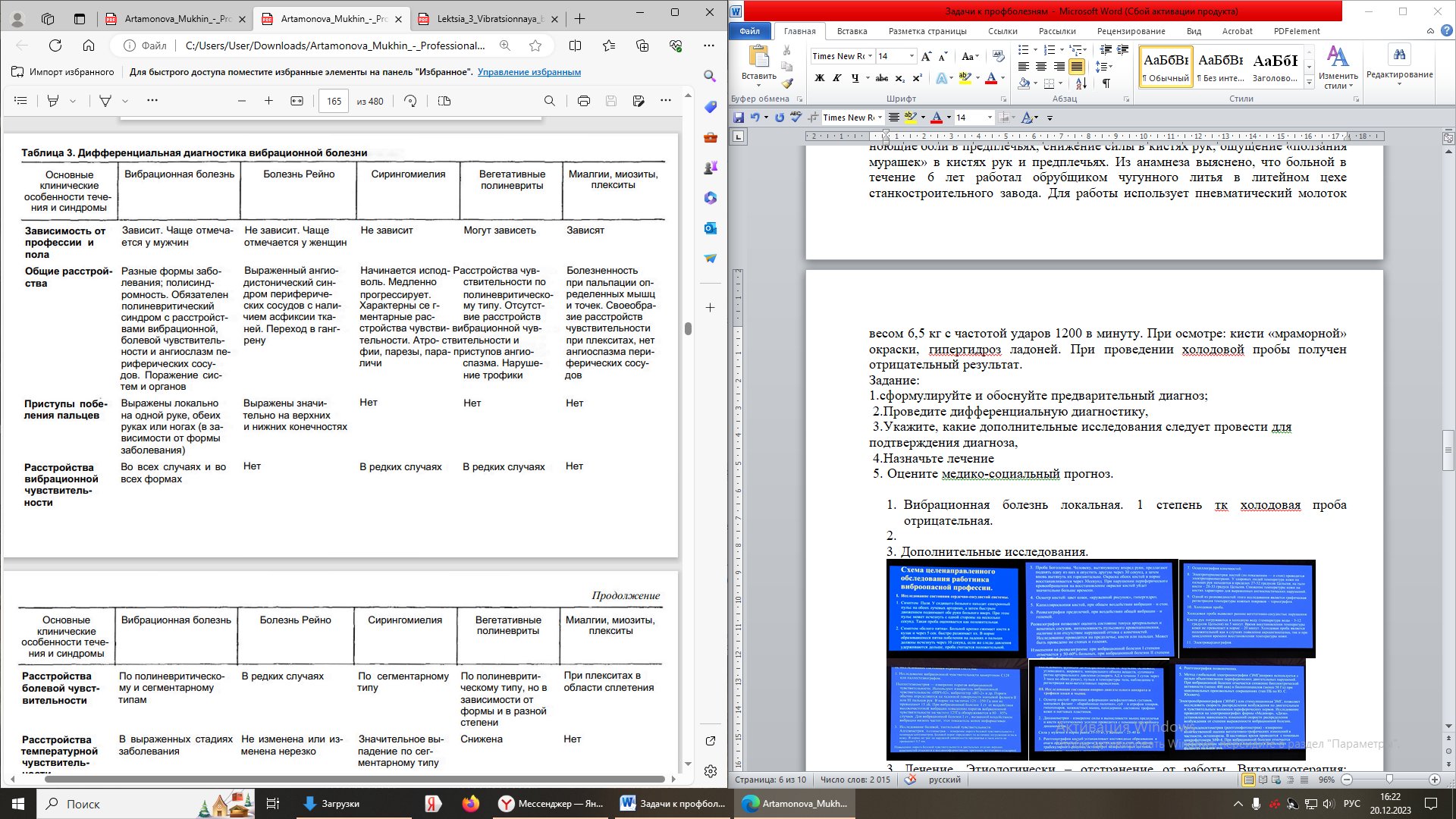Image resolution: width=1456 pixels, height=819 pixels.
Task: Toggle superscript in Word
Action: pyautogui.click(x=917, y=78)
